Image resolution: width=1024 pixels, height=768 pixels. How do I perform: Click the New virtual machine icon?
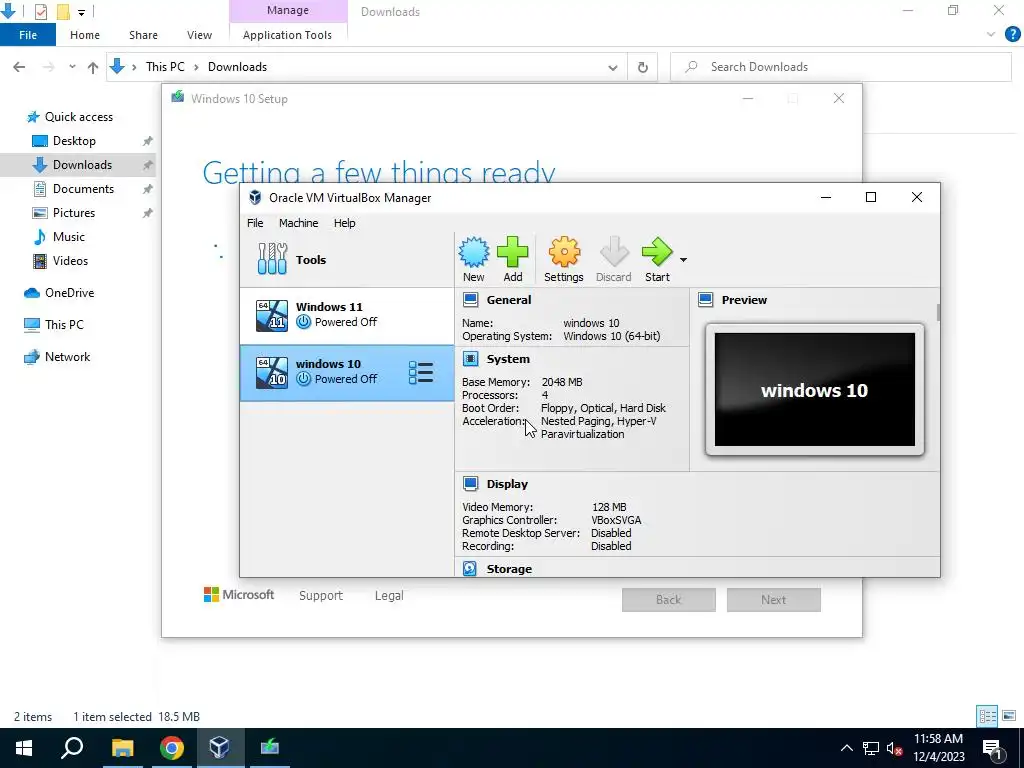click(473, 252)
